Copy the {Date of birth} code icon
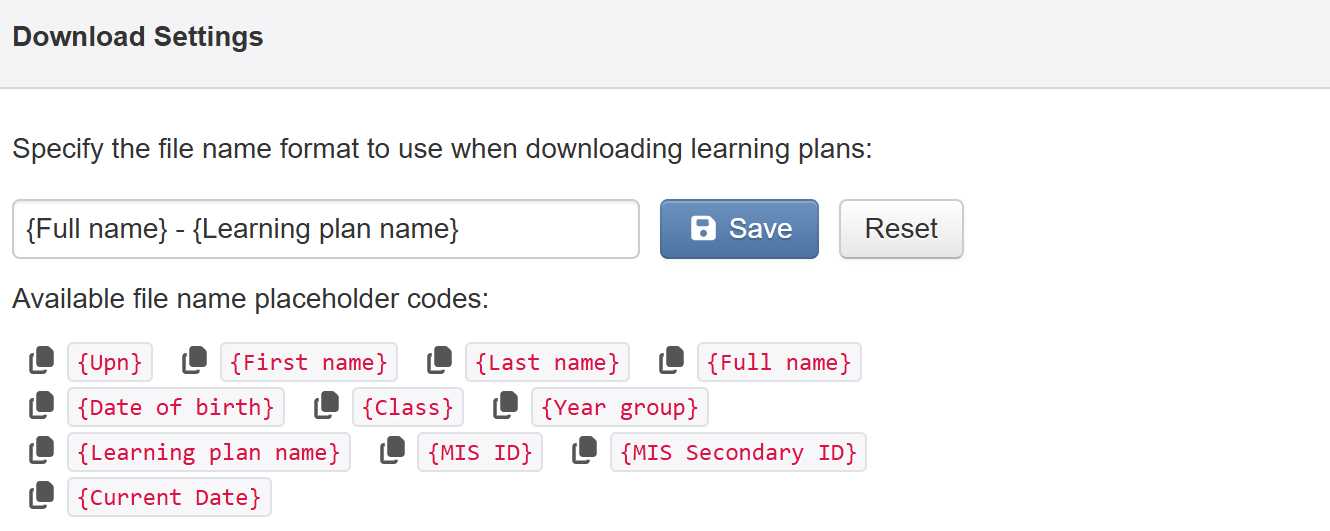The width and height of the screenshot is (1330, 531). tap(41, 405)
